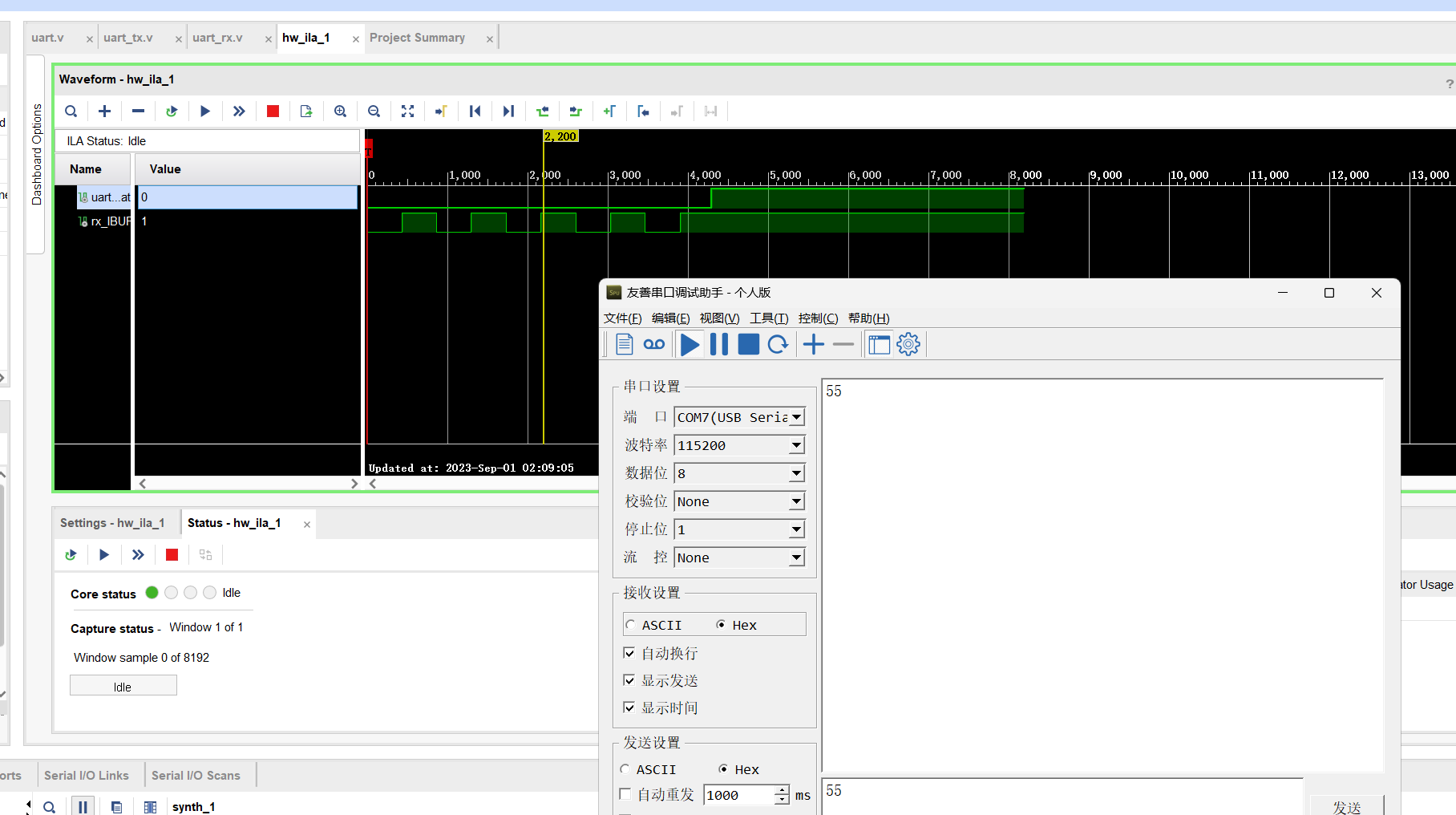
Task: Stop serial port with square button
Action: coord(749,344)
